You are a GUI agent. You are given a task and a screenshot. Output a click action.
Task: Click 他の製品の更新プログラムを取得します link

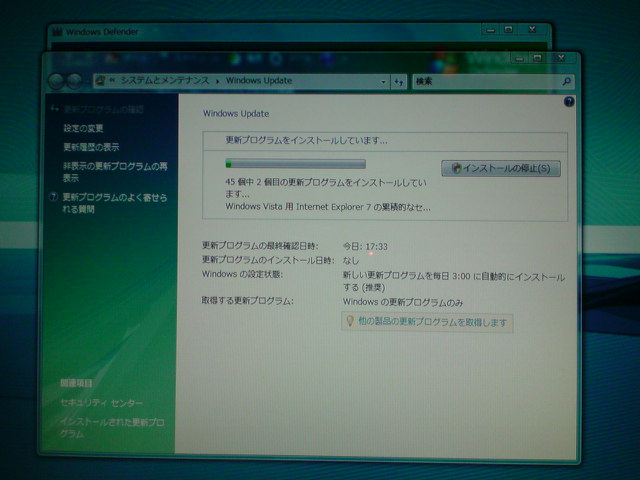(432, 322)
